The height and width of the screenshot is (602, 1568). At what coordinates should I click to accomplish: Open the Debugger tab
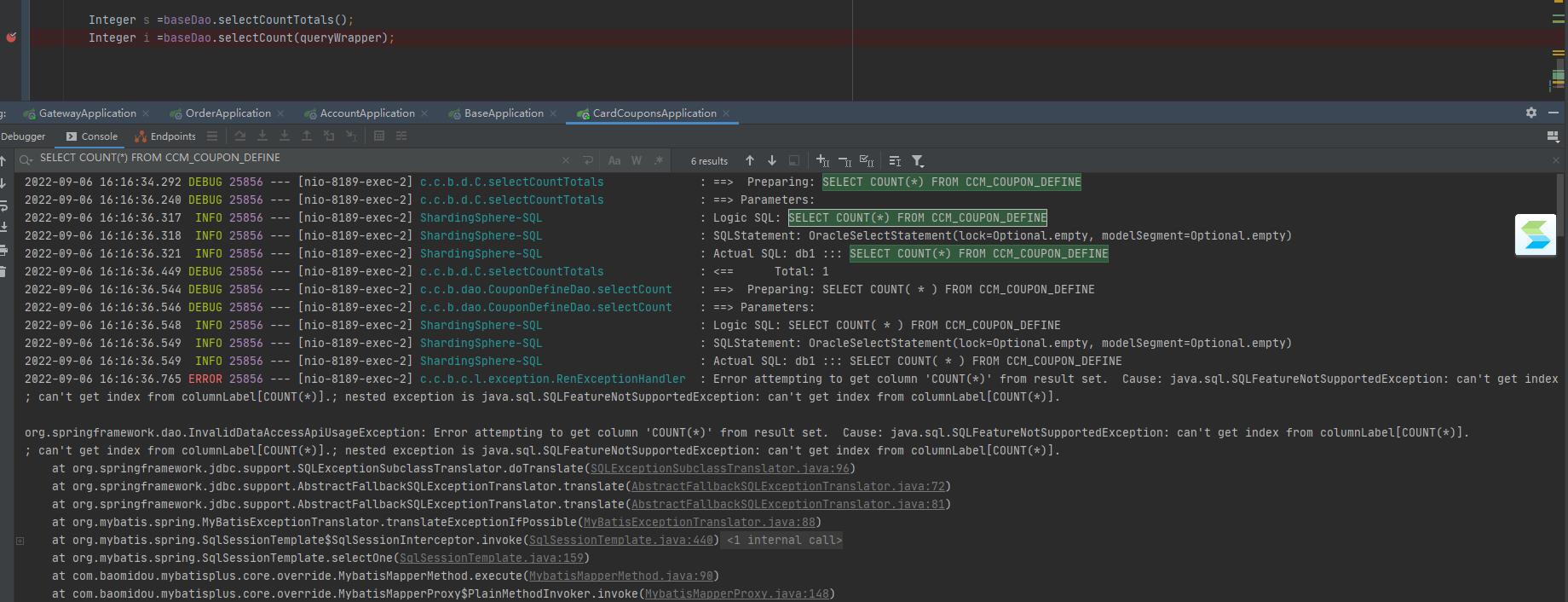[x=23, y=136]
